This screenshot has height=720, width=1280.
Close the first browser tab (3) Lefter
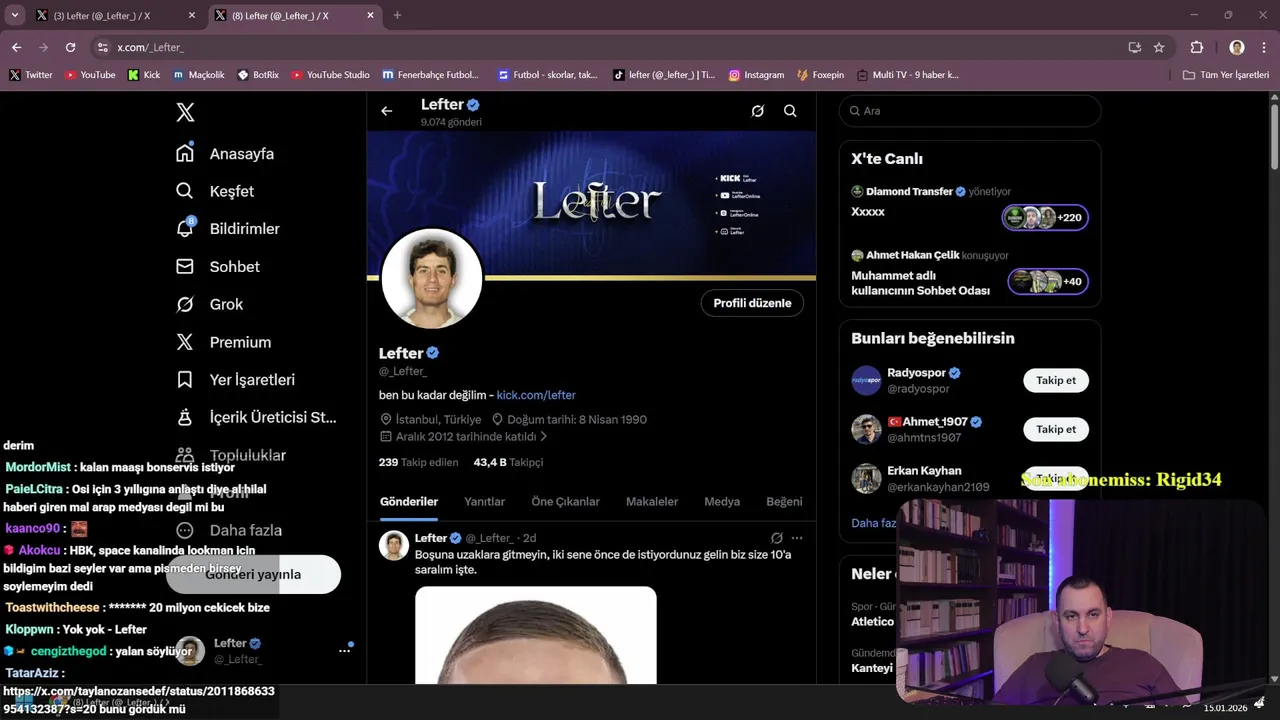192,16
